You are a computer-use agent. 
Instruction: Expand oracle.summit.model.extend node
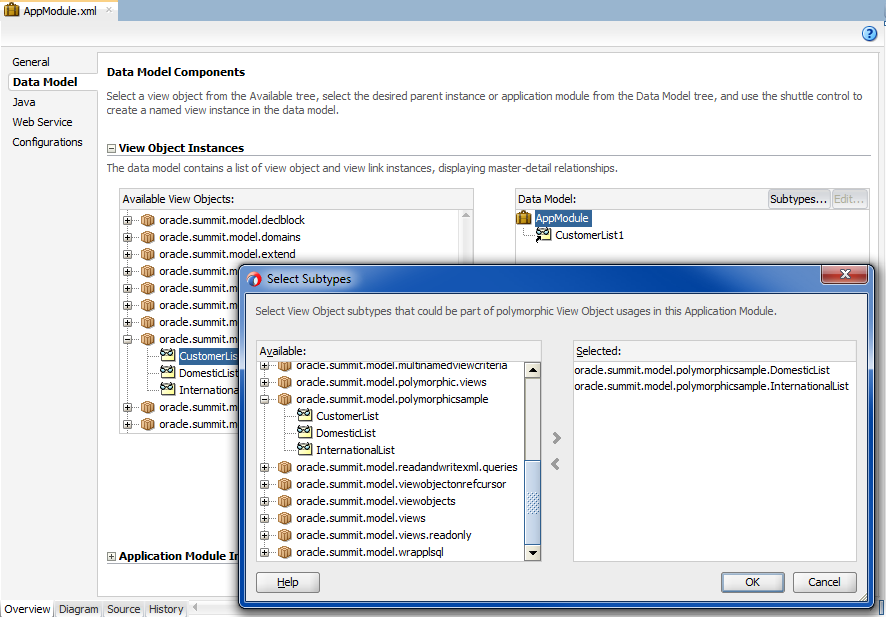128,254
